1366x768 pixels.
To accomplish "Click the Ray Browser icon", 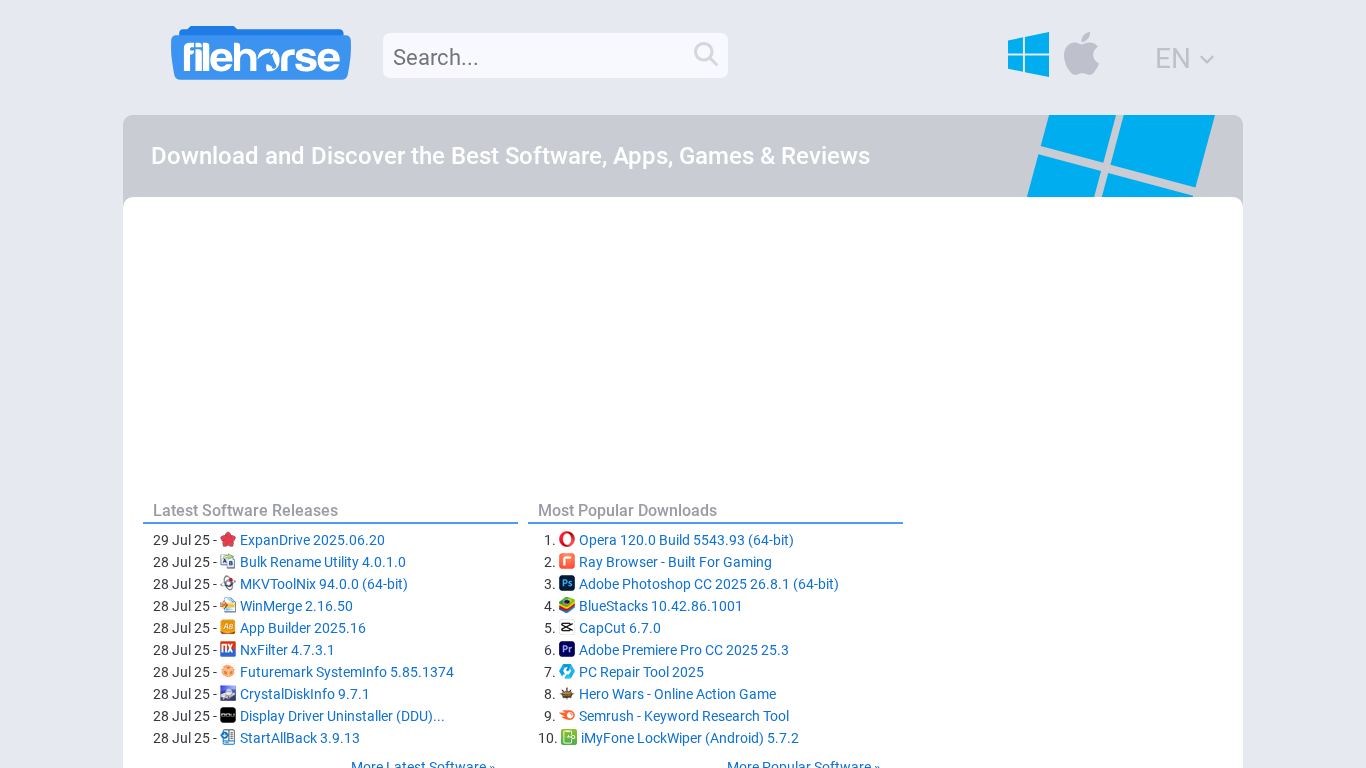I will [x=567, y=562].
